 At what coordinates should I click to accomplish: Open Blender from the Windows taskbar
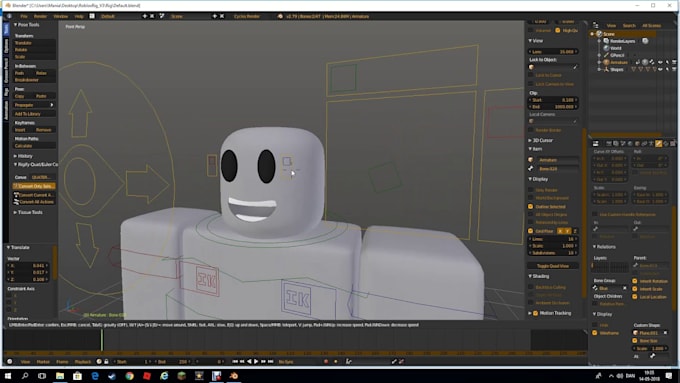[234, 376]
